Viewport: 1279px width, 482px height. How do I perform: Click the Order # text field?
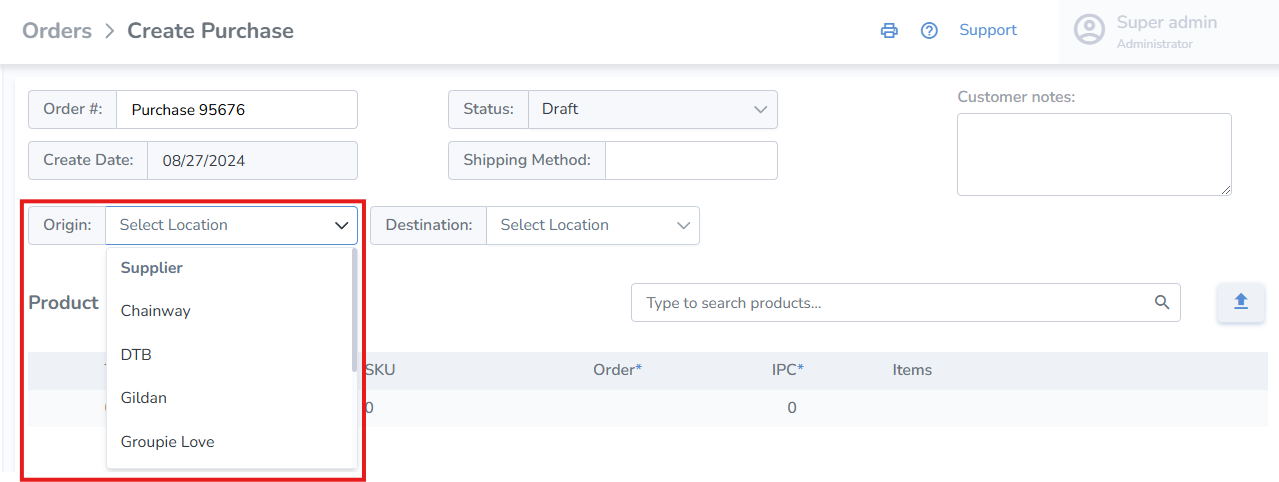pyautogui.click(x=236, y=110)
